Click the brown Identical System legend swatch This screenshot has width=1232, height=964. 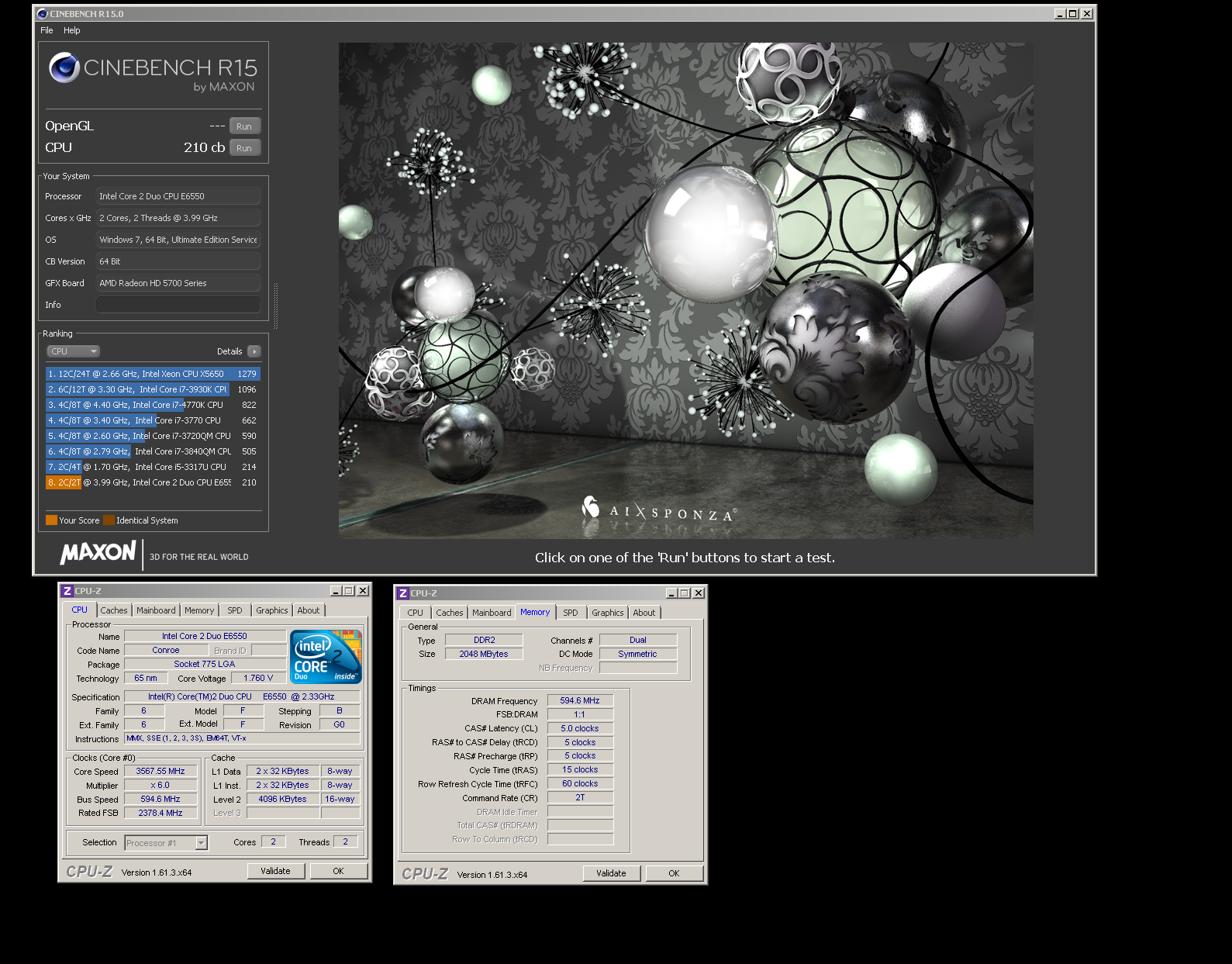pyautogui.click(x=109, y=520)
